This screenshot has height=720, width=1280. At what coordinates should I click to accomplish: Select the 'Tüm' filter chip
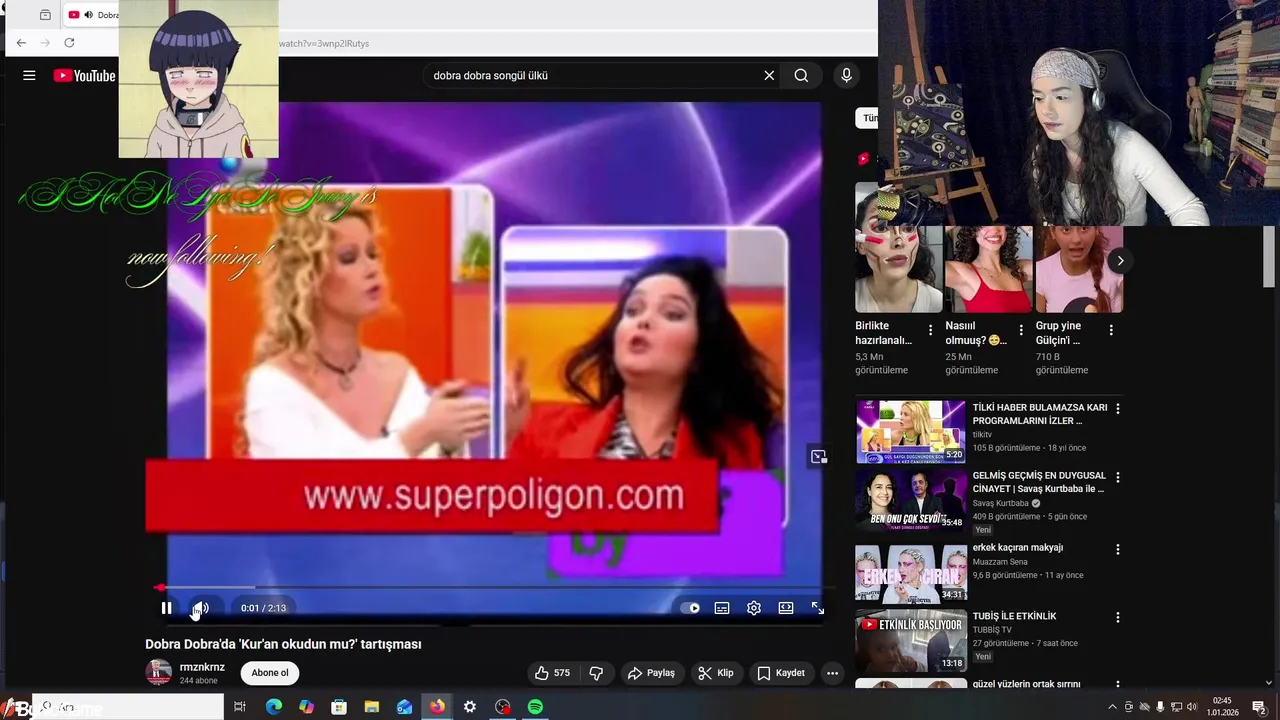coord(867,118)
